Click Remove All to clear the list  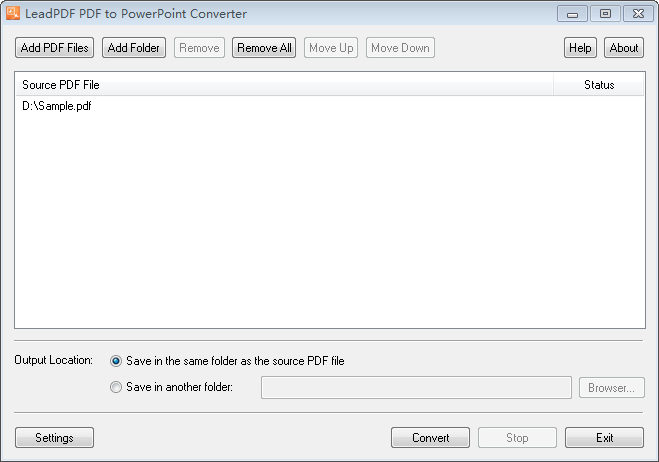point(264,48)
